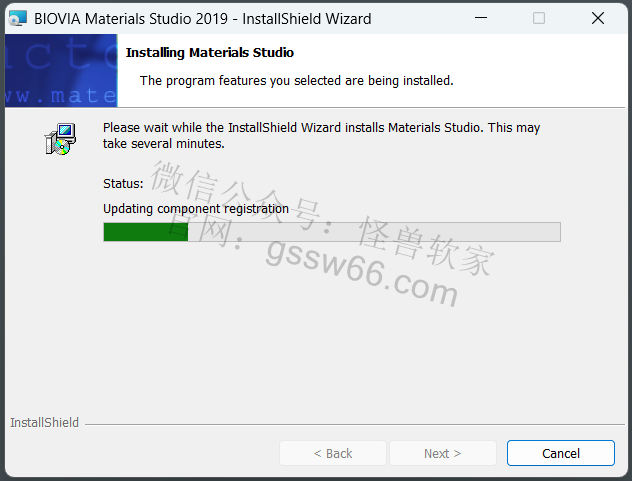Click the InstallShield label near the bottom
This screenshot has height=481, width=632.
[44, 423]
